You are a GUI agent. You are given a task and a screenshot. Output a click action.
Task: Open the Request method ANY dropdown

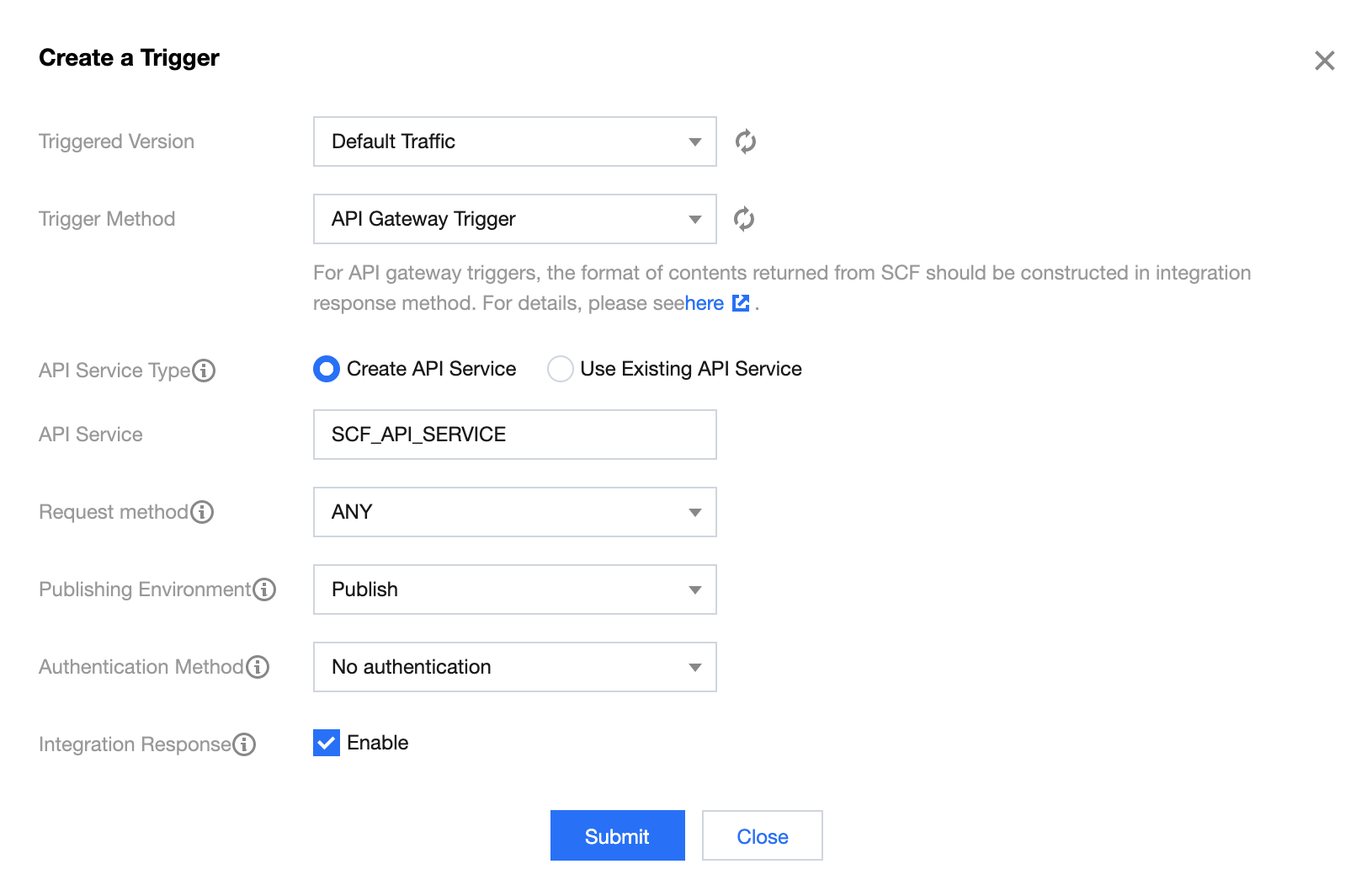[514, 512]
